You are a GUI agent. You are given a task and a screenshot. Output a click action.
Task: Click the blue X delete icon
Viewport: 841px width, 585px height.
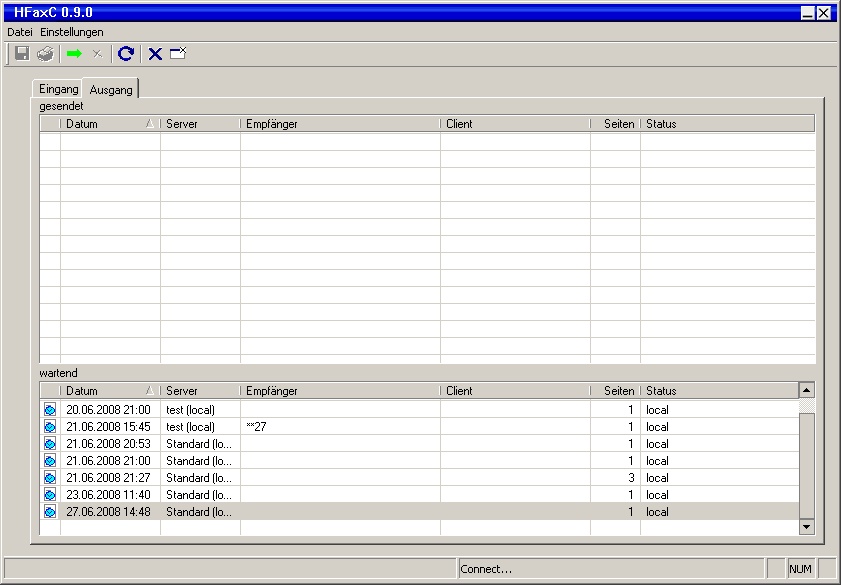tap(155, 54)
